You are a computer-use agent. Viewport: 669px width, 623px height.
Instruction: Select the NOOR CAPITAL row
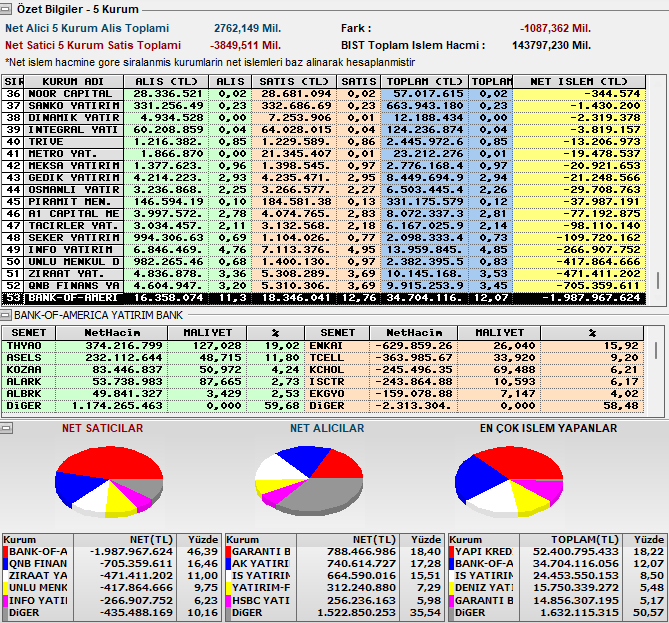(x=323, y=94)
